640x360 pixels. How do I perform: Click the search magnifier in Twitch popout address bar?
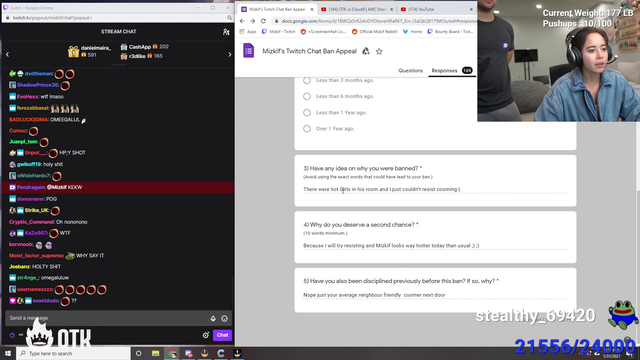pos(229,18)
